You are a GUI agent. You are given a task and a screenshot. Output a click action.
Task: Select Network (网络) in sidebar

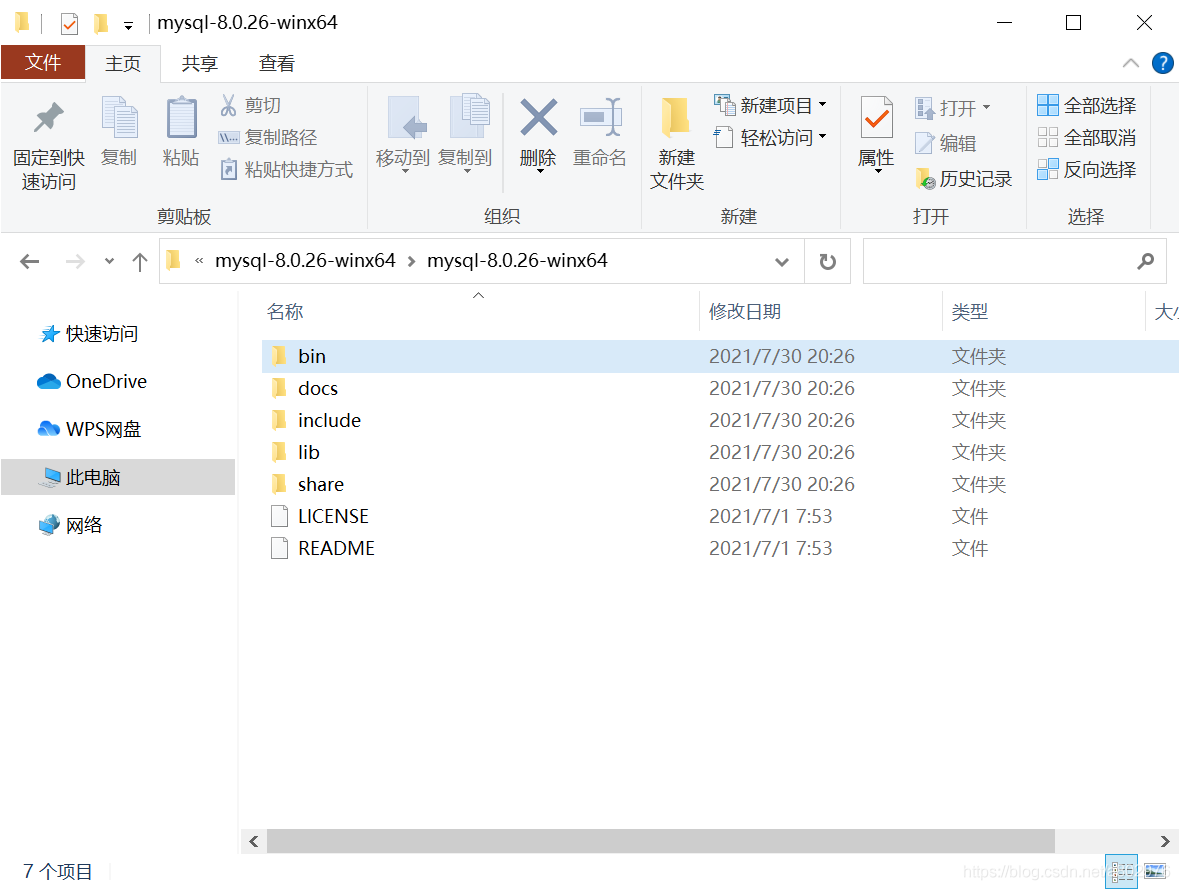pyautogui.click(x=71, y=525)
